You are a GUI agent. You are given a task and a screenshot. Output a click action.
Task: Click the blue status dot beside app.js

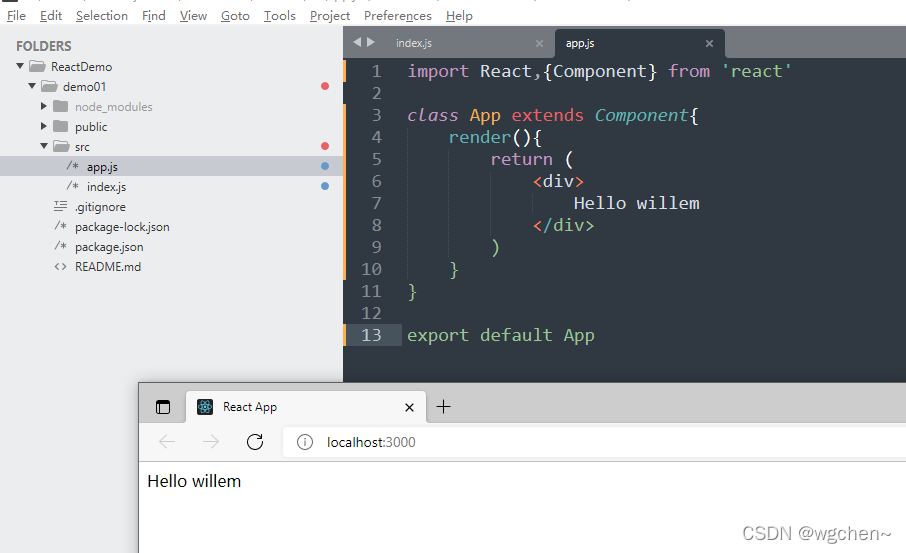pyautogui.click(x=325, y=166)
